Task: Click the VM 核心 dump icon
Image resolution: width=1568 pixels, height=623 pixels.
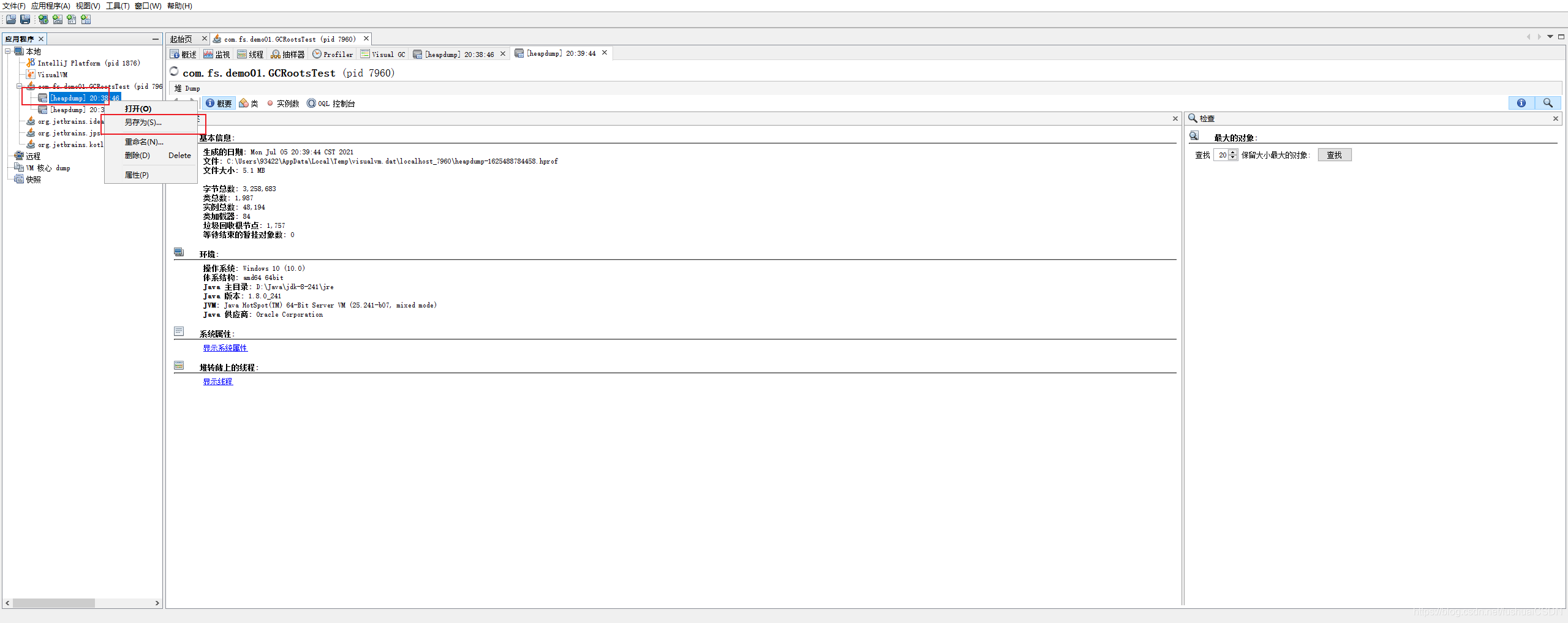Action: pyautogui.click(x=19, y=168)
